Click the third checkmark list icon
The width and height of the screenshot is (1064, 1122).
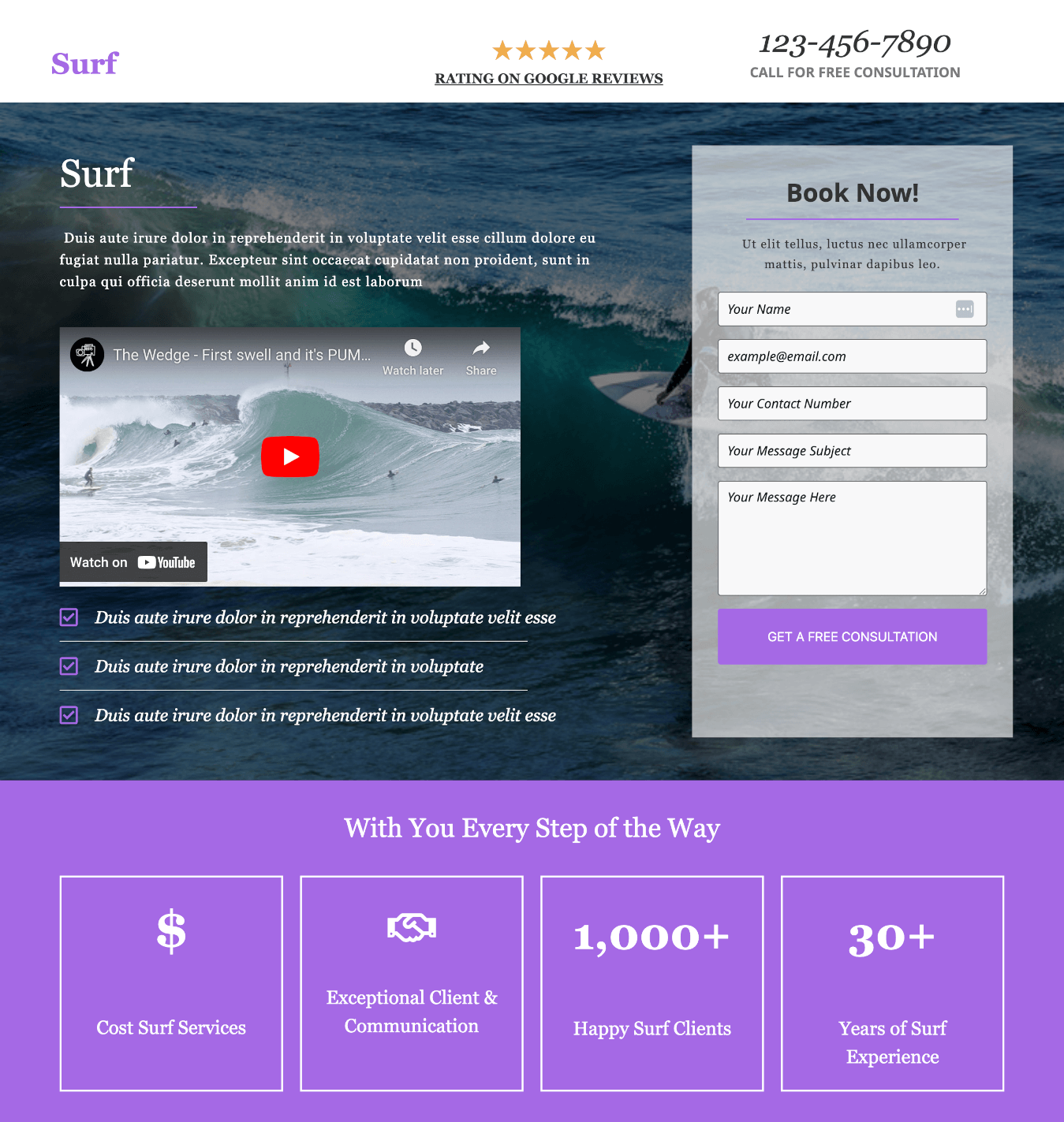pos(69,715)
